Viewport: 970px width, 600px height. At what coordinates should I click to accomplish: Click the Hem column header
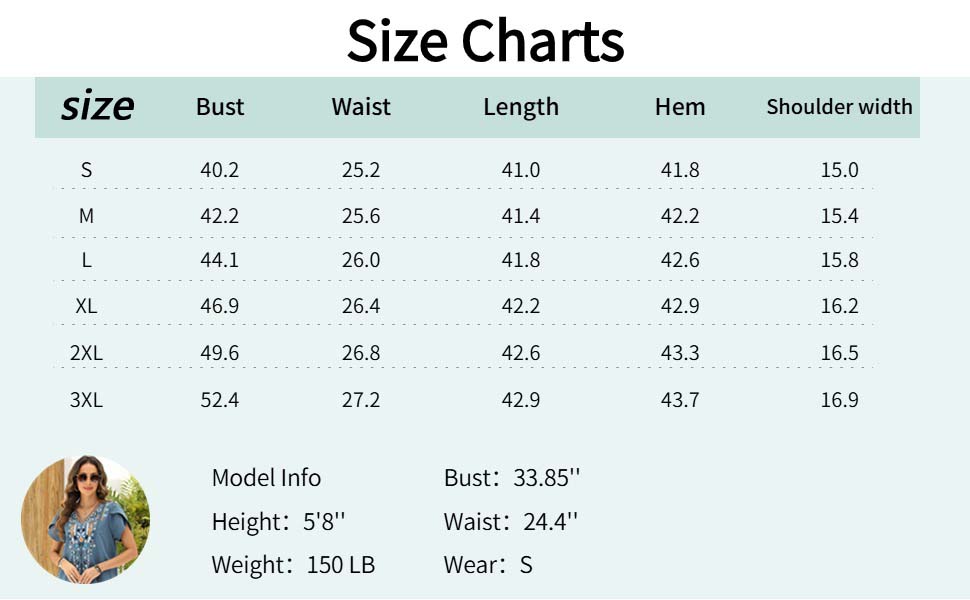coord(680,107)
